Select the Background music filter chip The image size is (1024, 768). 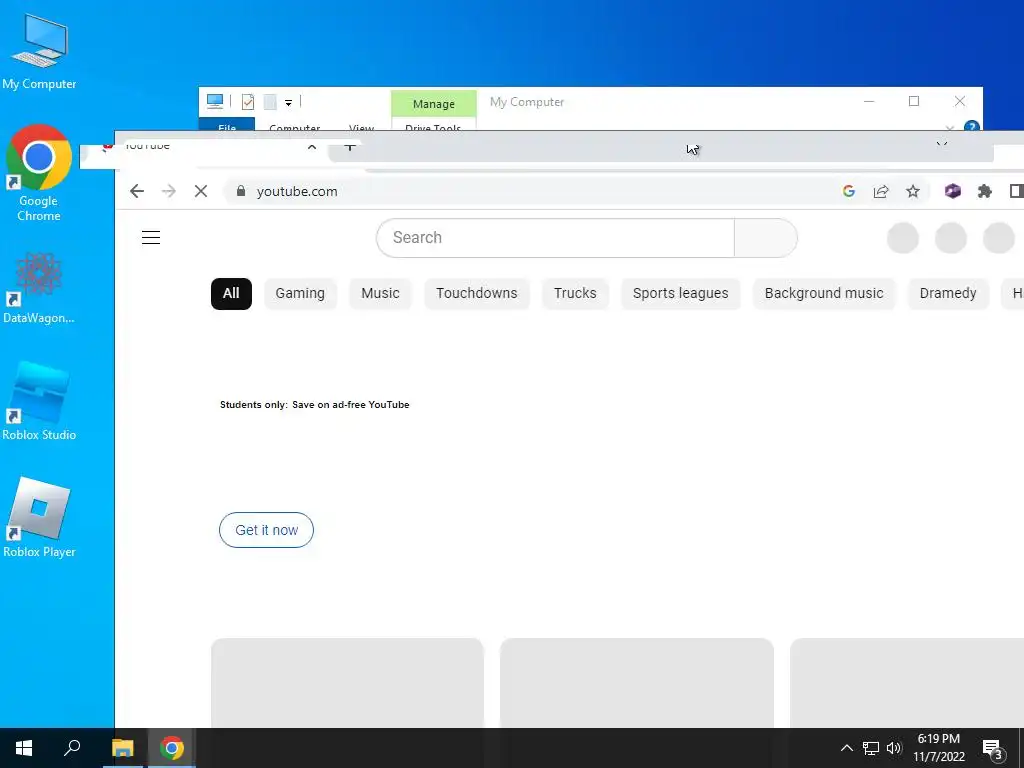pyautogui.click(x=824, y=293)
